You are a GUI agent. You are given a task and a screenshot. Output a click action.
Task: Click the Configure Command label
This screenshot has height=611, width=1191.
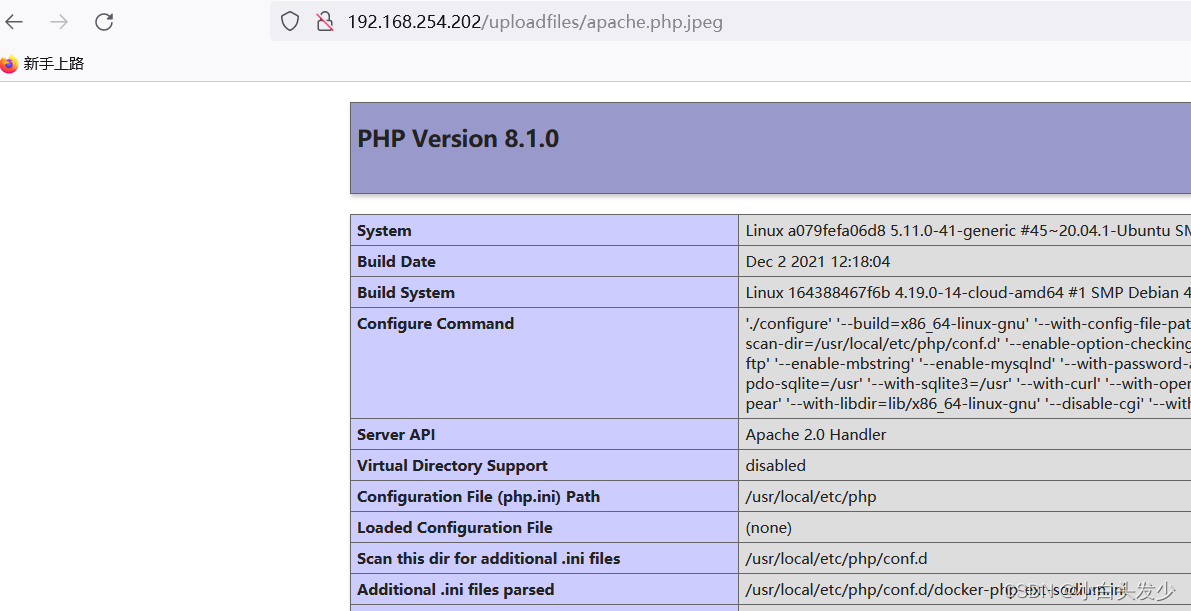[435, 324]
